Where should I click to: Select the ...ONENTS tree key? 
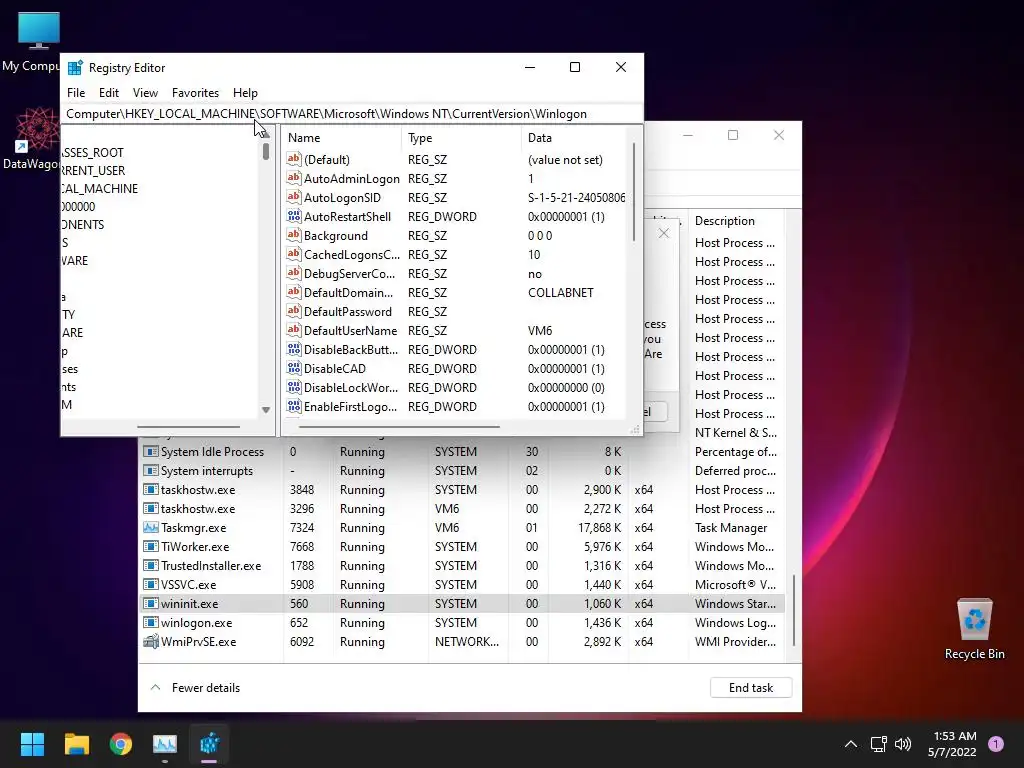[x=83, y=225]
